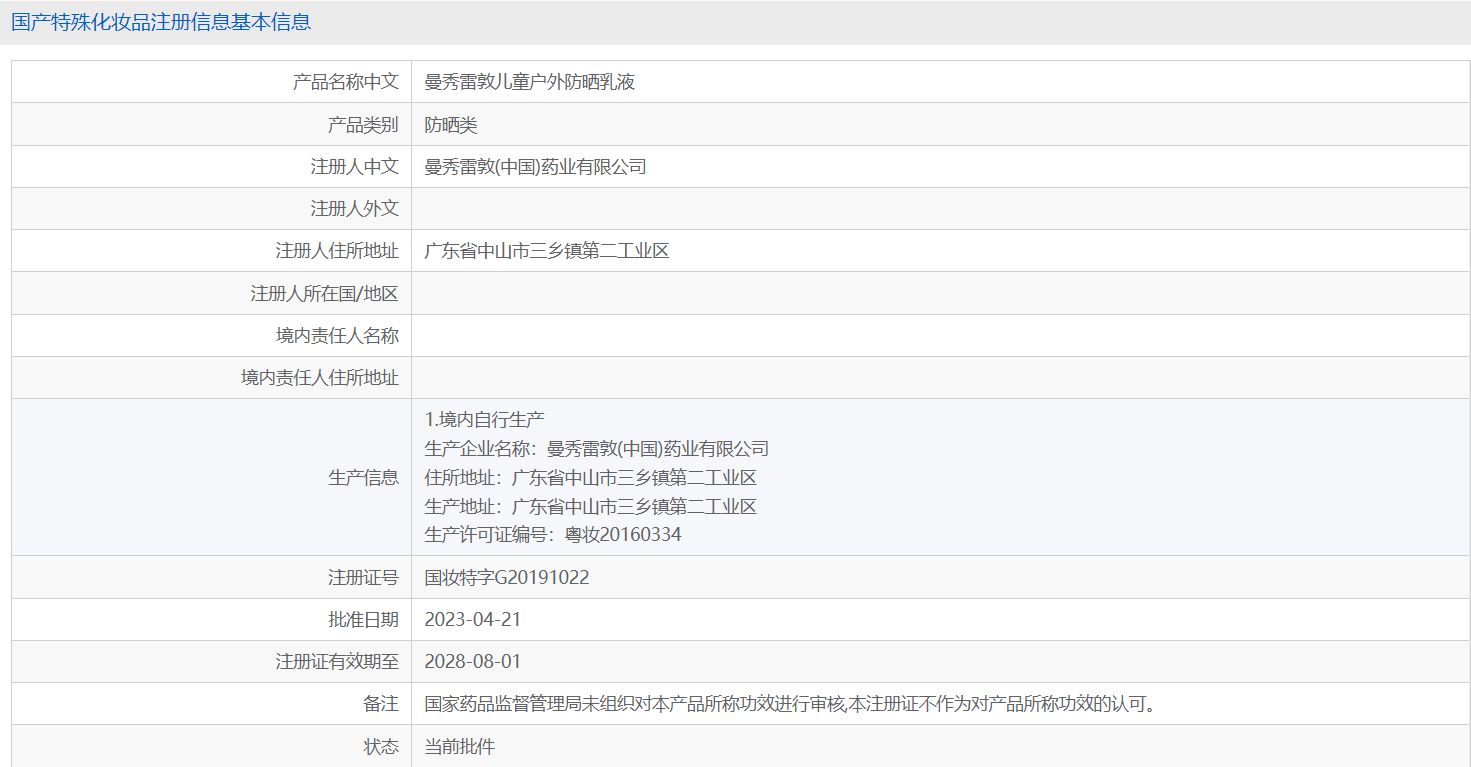
Task: Click the 注册人住所地址 address value
Action: (546, 251)
